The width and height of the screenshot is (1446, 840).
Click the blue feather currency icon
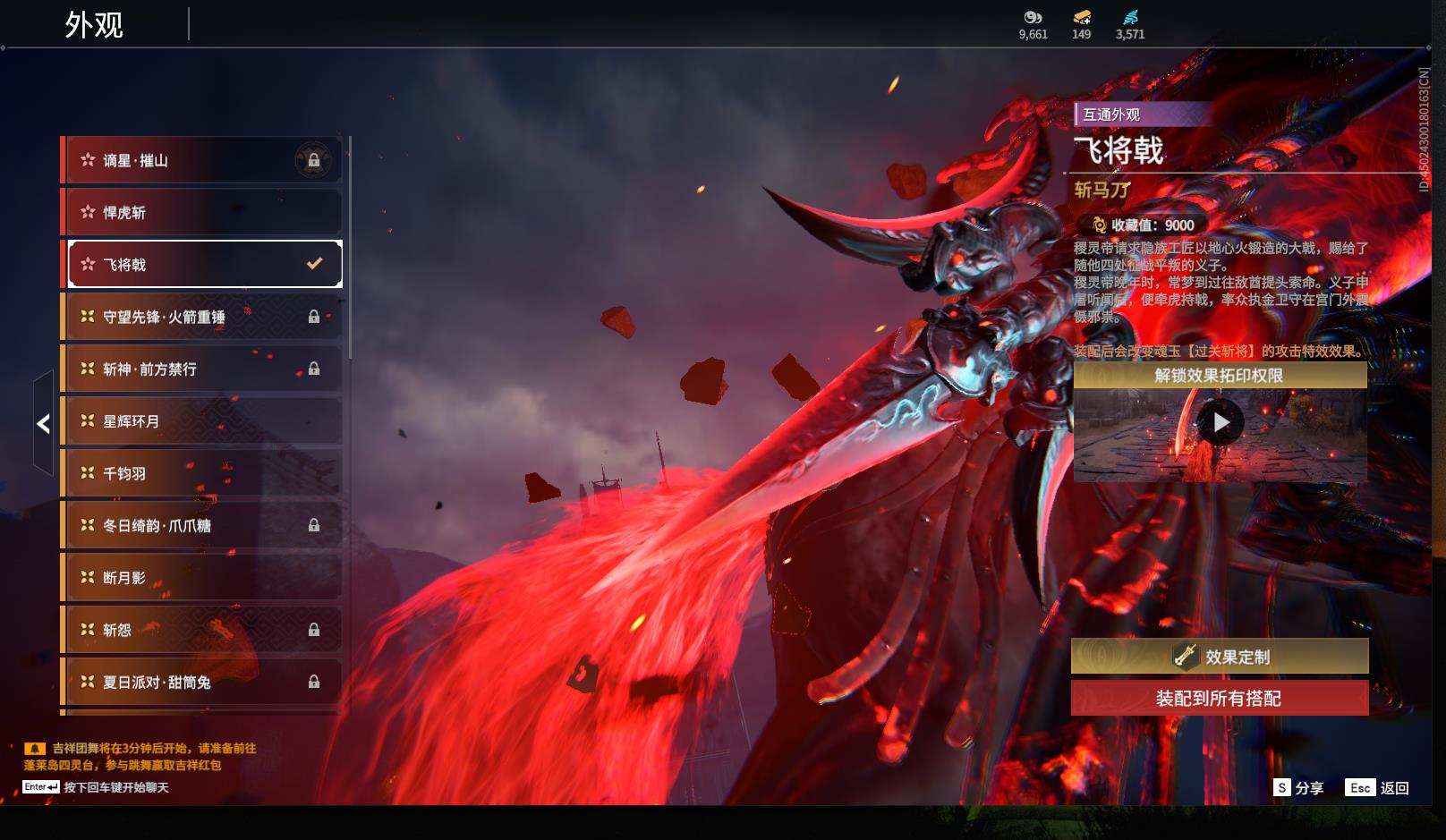coord(1130,17)
